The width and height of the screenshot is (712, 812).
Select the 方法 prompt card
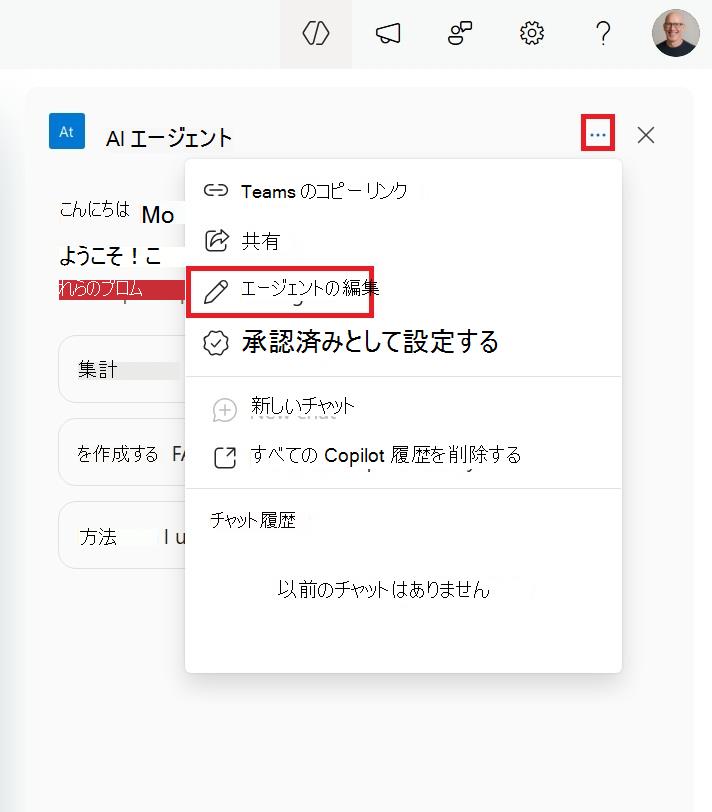tap(122, 535)
